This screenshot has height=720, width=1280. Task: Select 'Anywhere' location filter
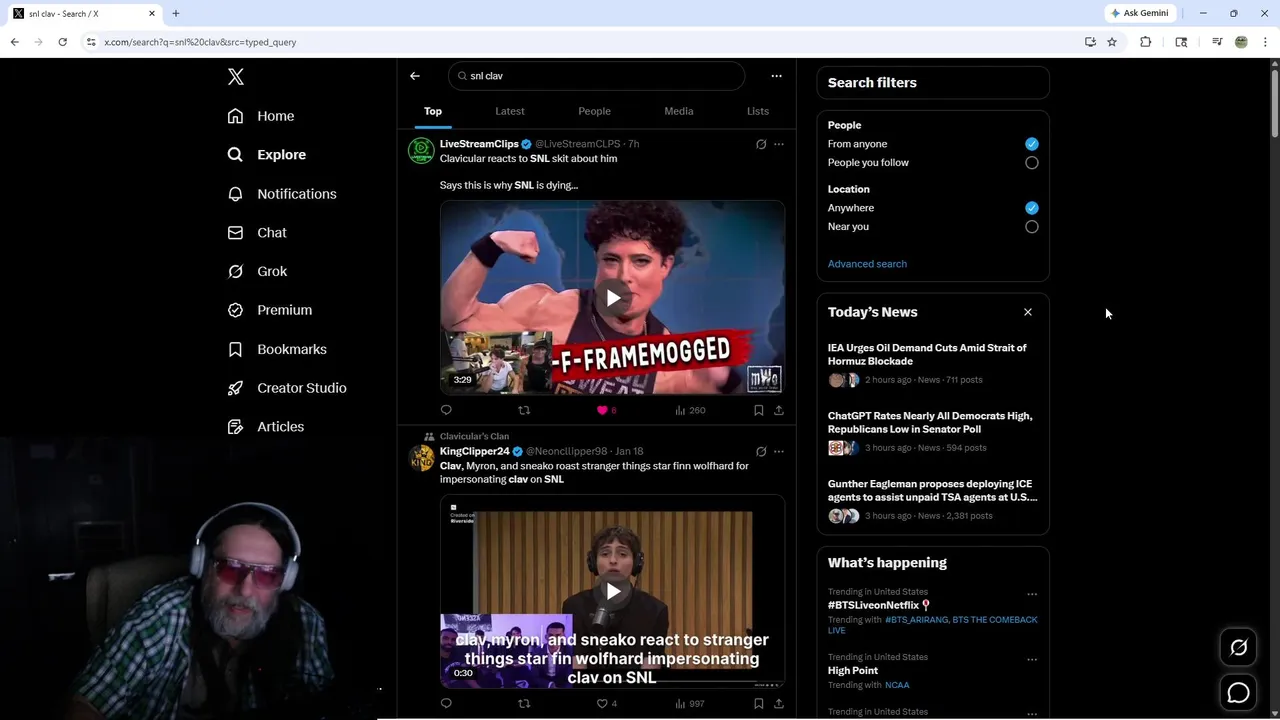point(1032,208)
